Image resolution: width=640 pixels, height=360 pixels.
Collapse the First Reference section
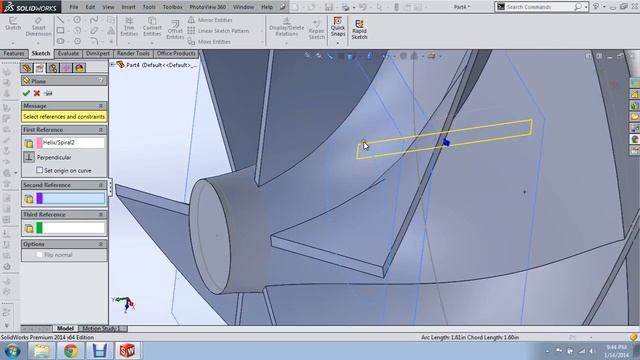click(101, 130)
